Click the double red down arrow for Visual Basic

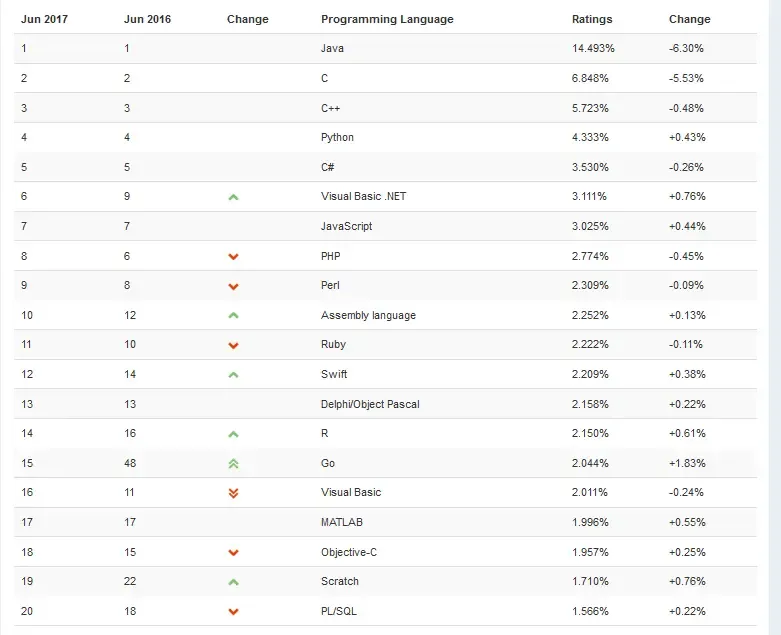(x=233, y=493)
